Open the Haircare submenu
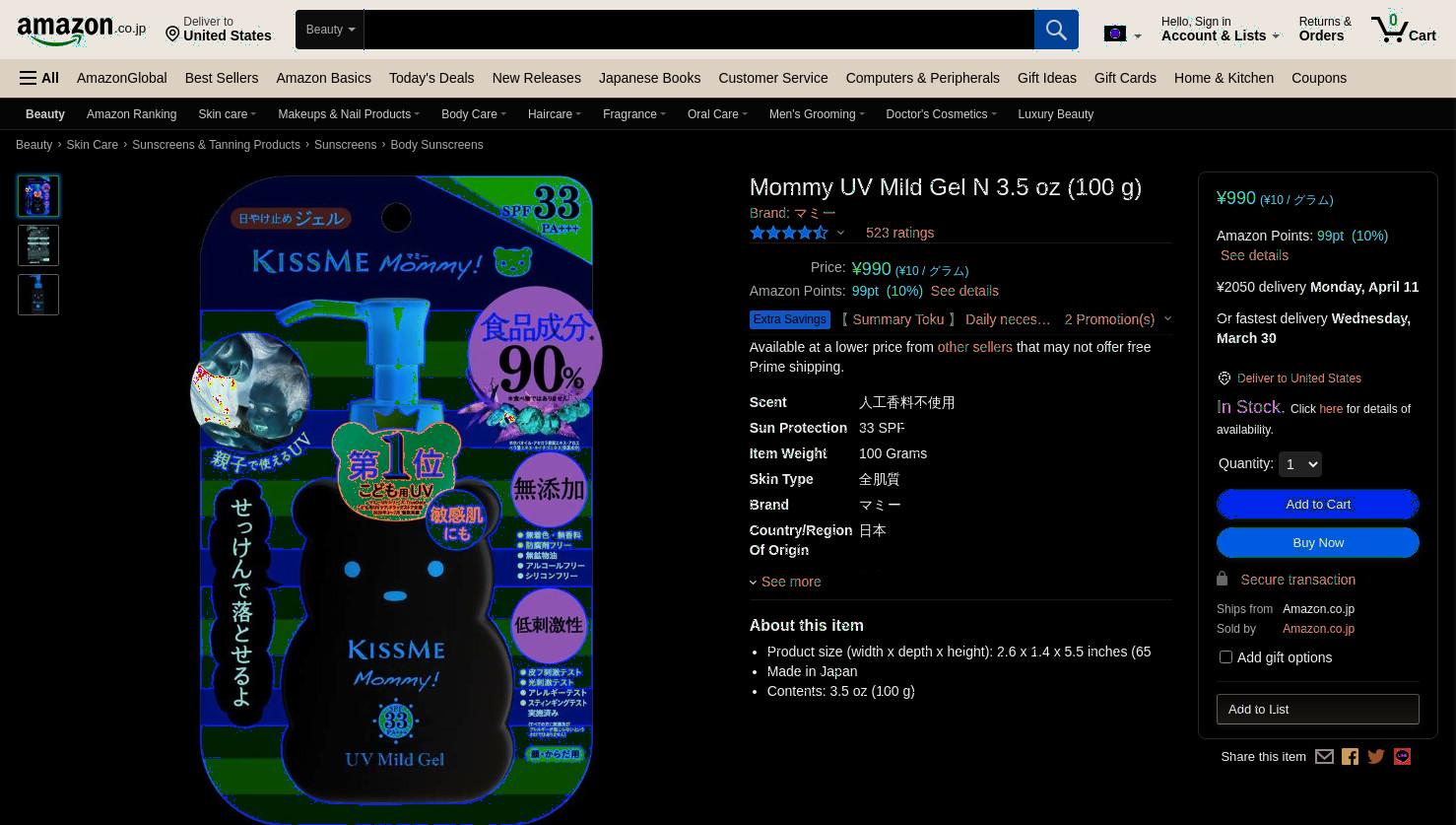Screen dimensions: 1456x825 (554, 114)
